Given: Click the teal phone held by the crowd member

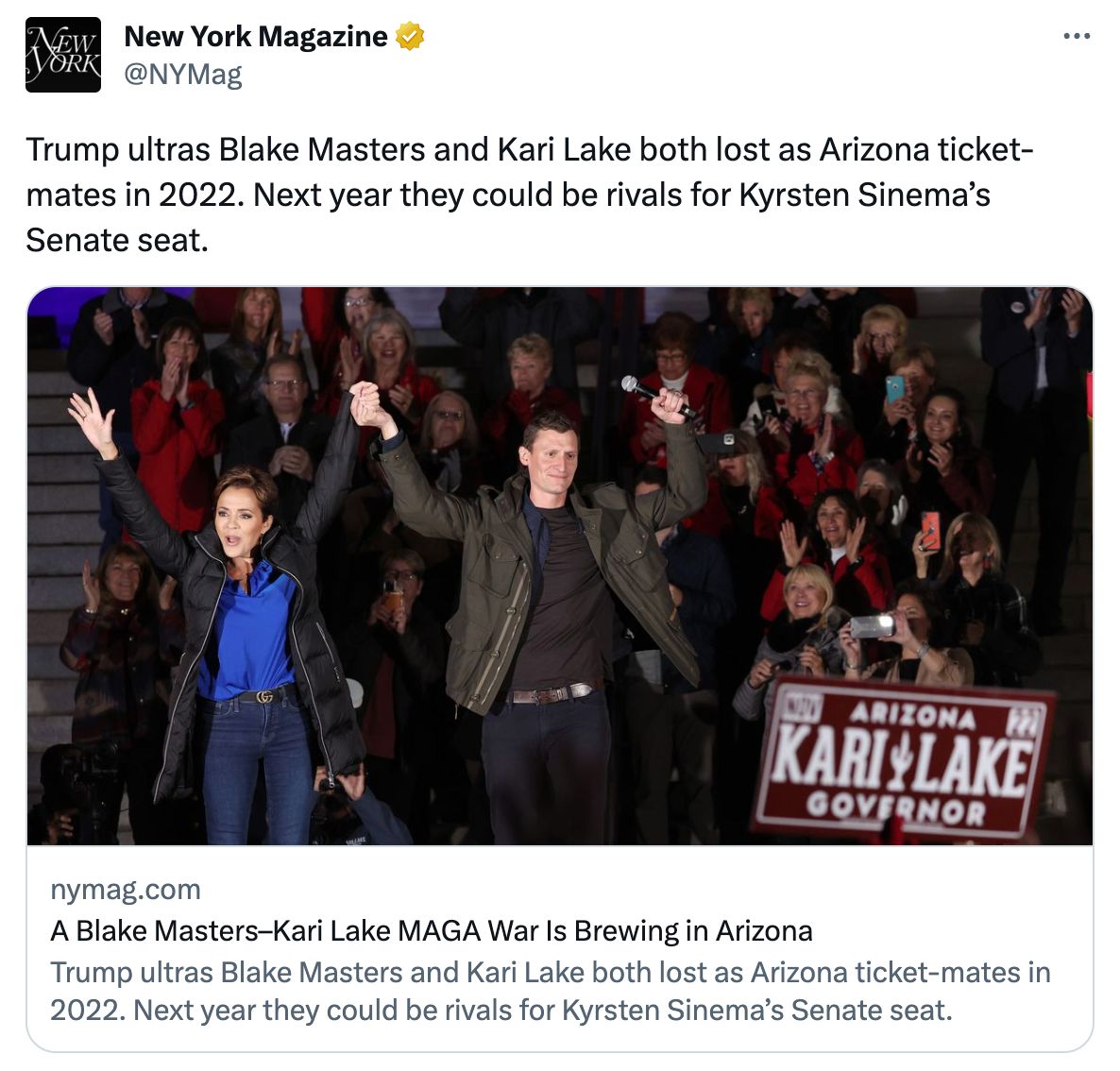Looking at the screenshot, I should point(895,389).
